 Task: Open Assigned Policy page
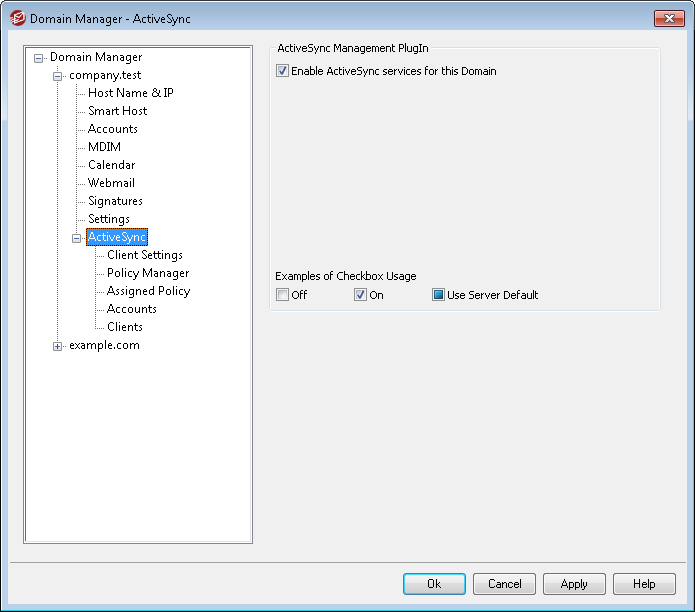148,291
